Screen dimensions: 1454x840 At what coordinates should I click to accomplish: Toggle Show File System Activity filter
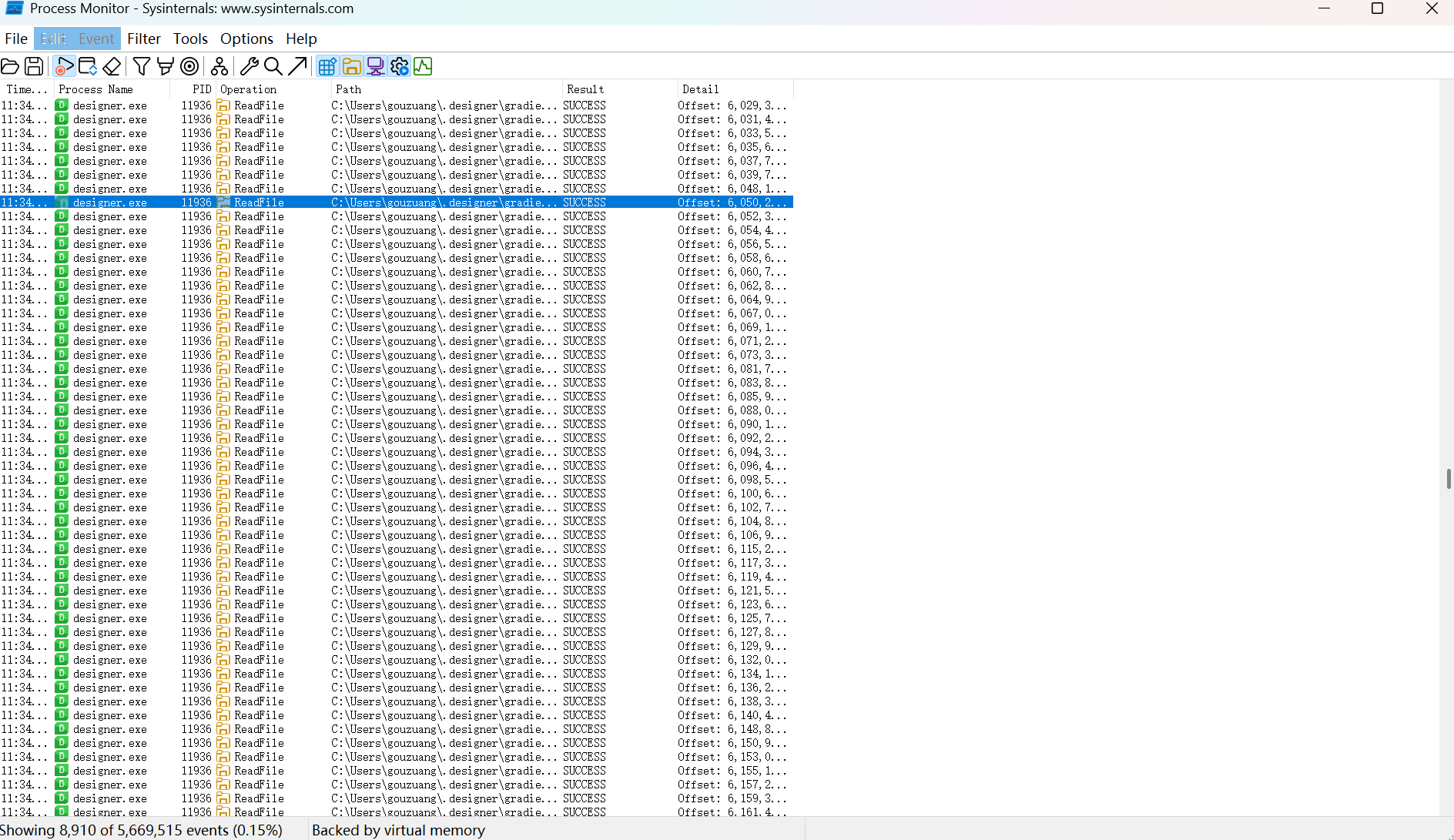(x=351, y=66)
